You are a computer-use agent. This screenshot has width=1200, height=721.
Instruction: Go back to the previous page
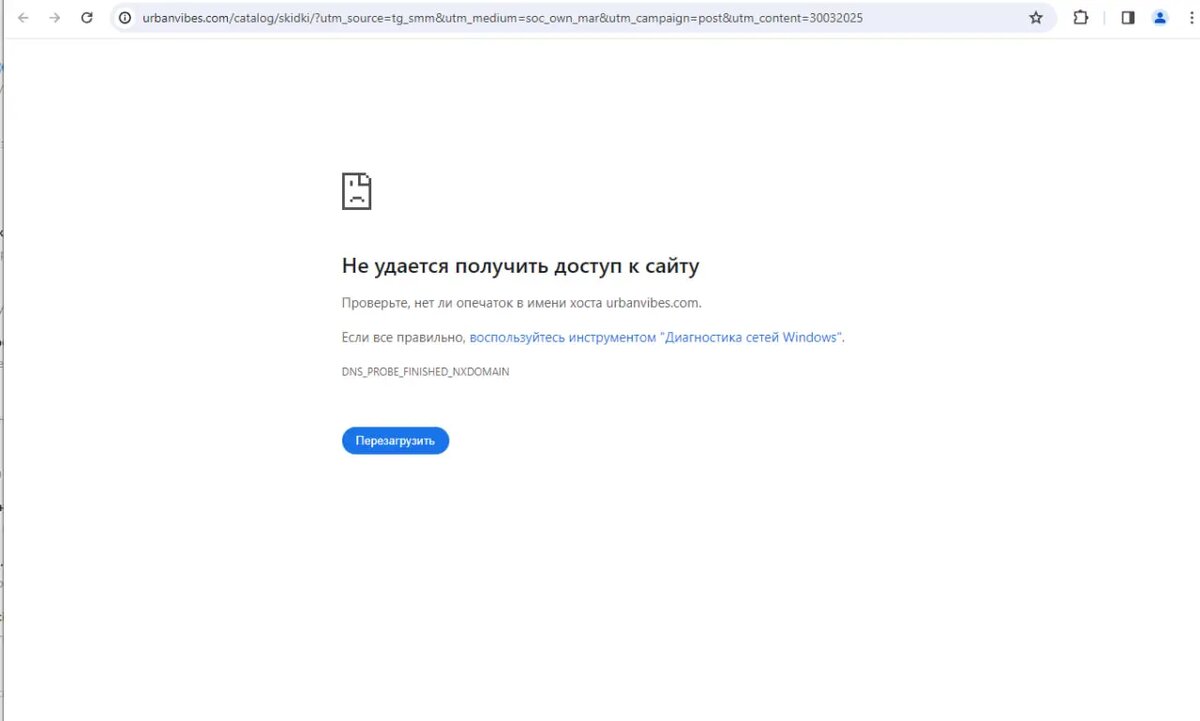23,18
